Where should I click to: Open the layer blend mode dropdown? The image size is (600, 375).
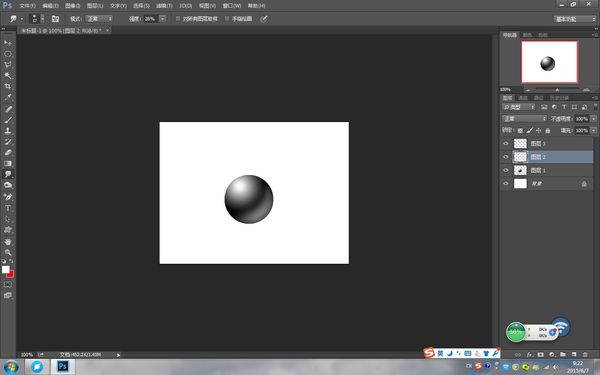524,119
